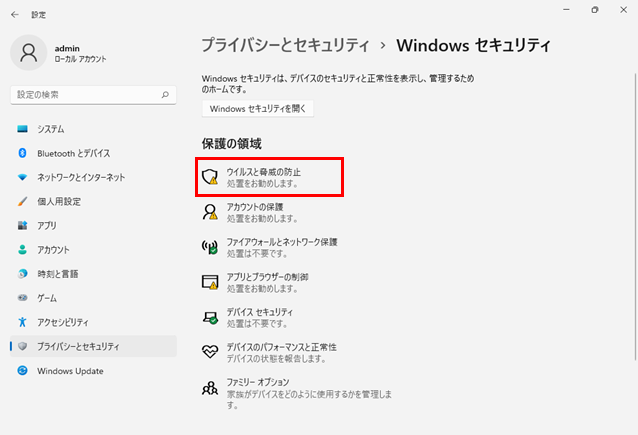
Task: Click アカウント label in the sidebar
Action: coord(53,249)
